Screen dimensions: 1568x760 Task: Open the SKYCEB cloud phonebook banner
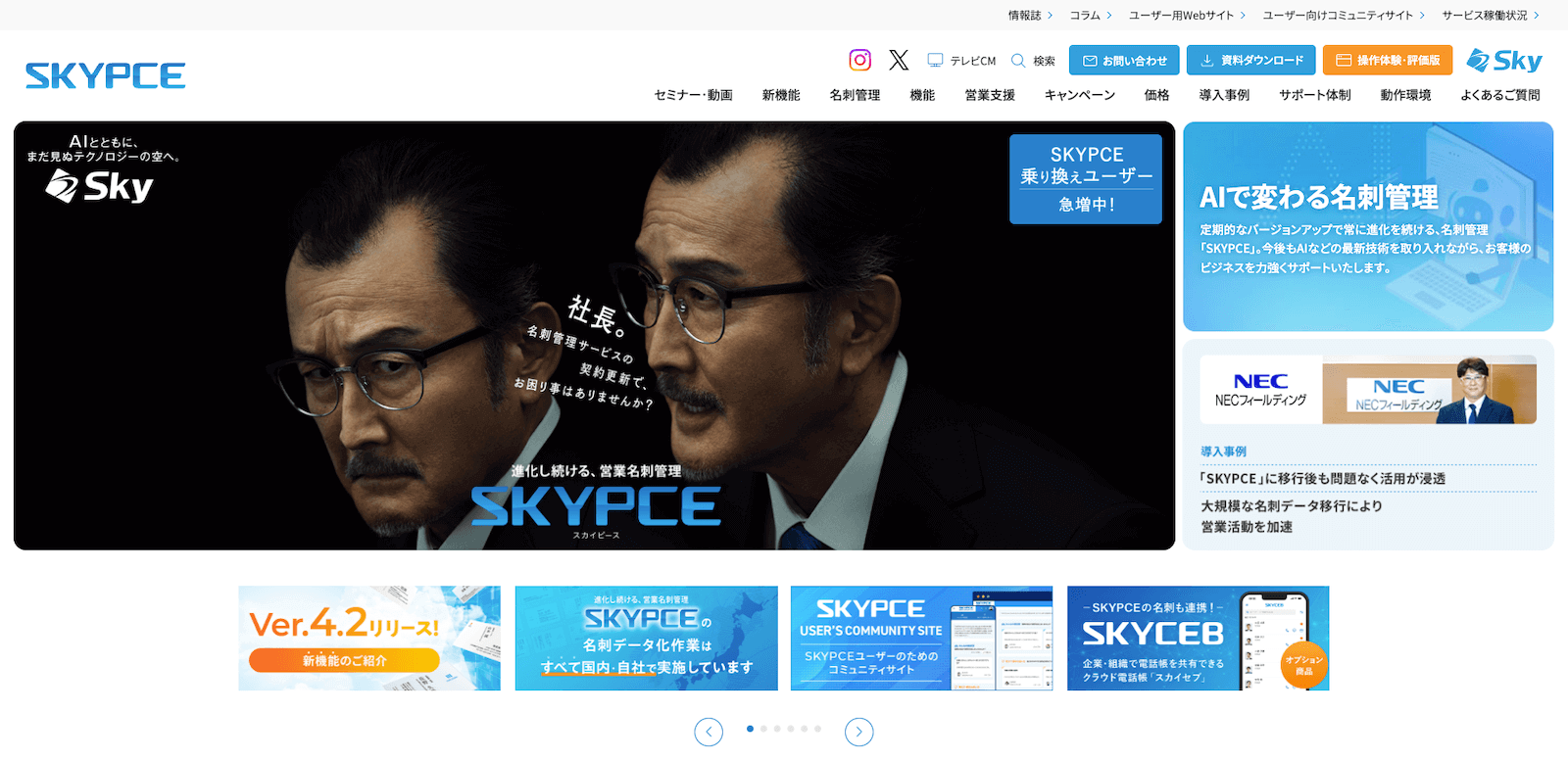[1199, 639]
